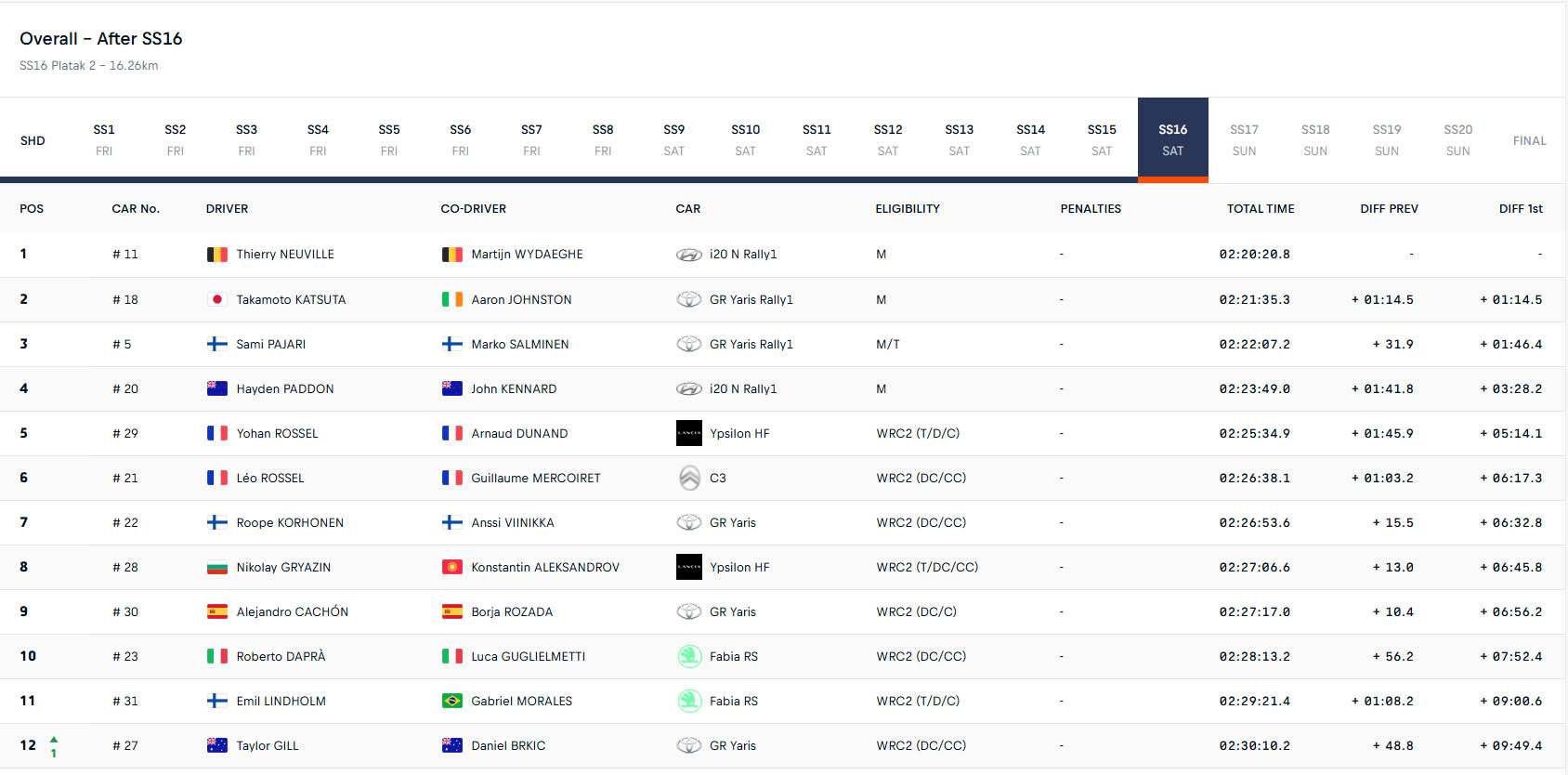
Task: Select the SS9 Saturday stage tab
Action: tap(673, 139)
